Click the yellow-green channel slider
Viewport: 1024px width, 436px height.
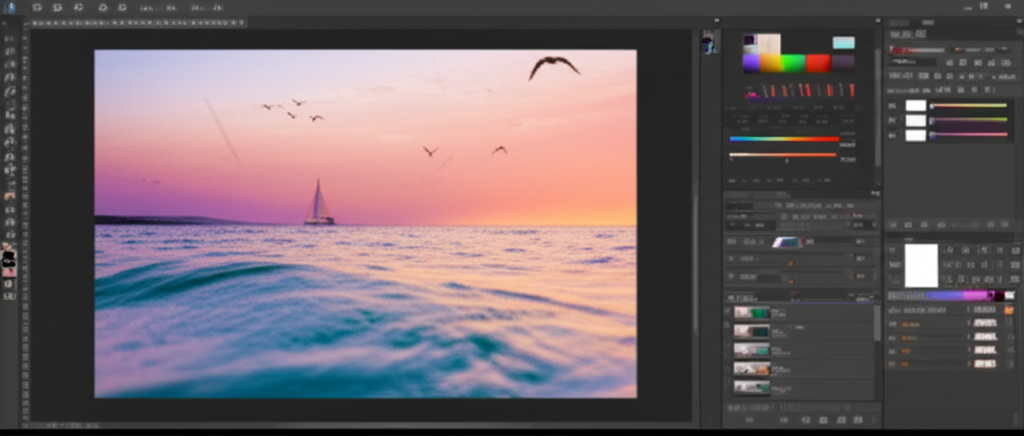(x=969, y=106)
